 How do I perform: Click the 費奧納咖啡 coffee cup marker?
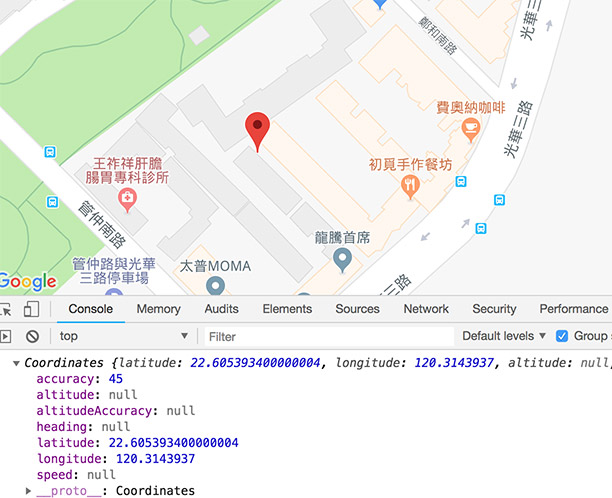click(x=471, y=130)
